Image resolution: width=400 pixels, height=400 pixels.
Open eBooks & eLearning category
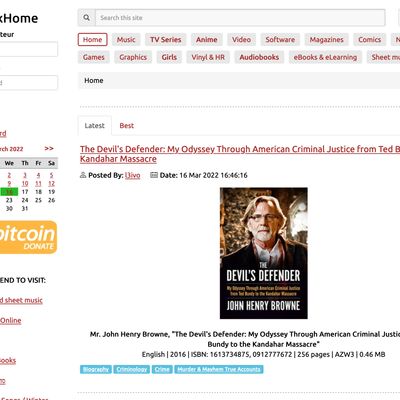tap(325, 57)
